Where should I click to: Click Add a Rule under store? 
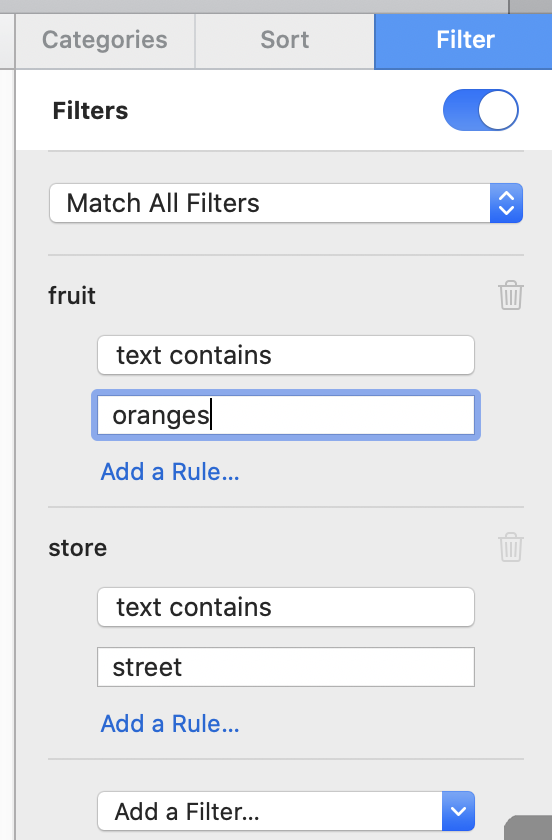click(170, 724)
